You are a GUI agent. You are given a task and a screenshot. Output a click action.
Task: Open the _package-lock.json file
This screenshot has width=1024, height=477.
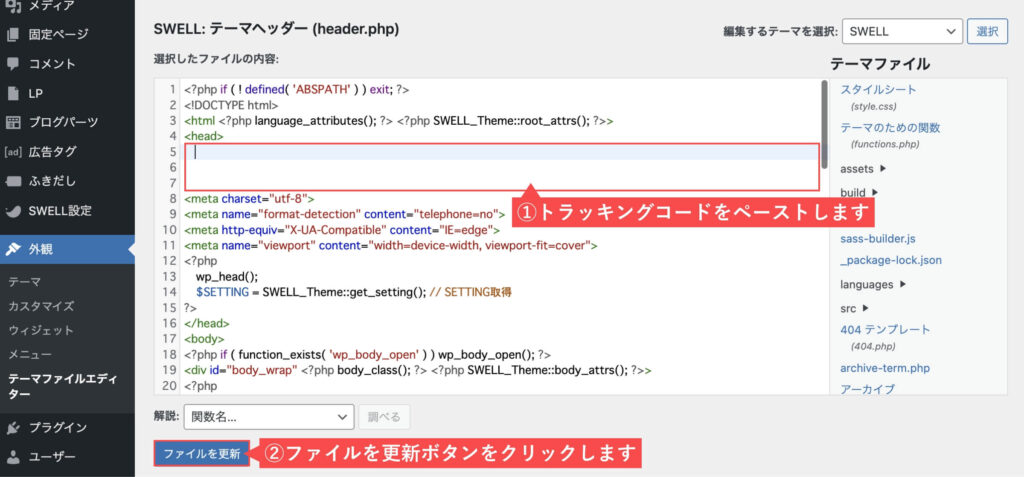click(x=891, y=260)
